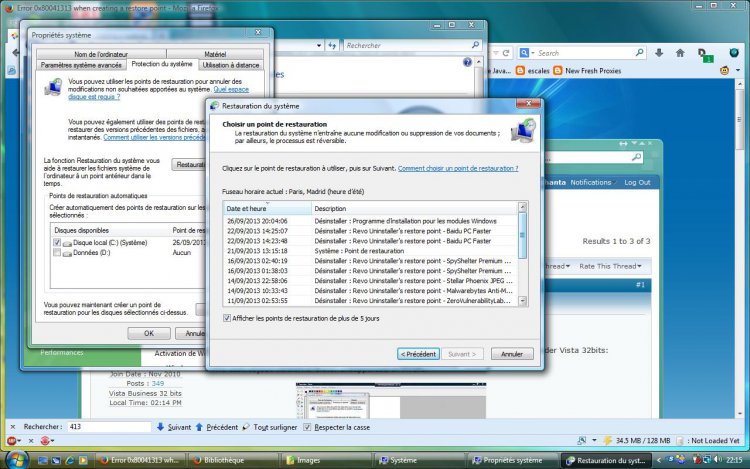Open the Adblock icon dropdown arrow
Image resolution: width=750 pixels, height=469 pixels.
click(19, 441)
